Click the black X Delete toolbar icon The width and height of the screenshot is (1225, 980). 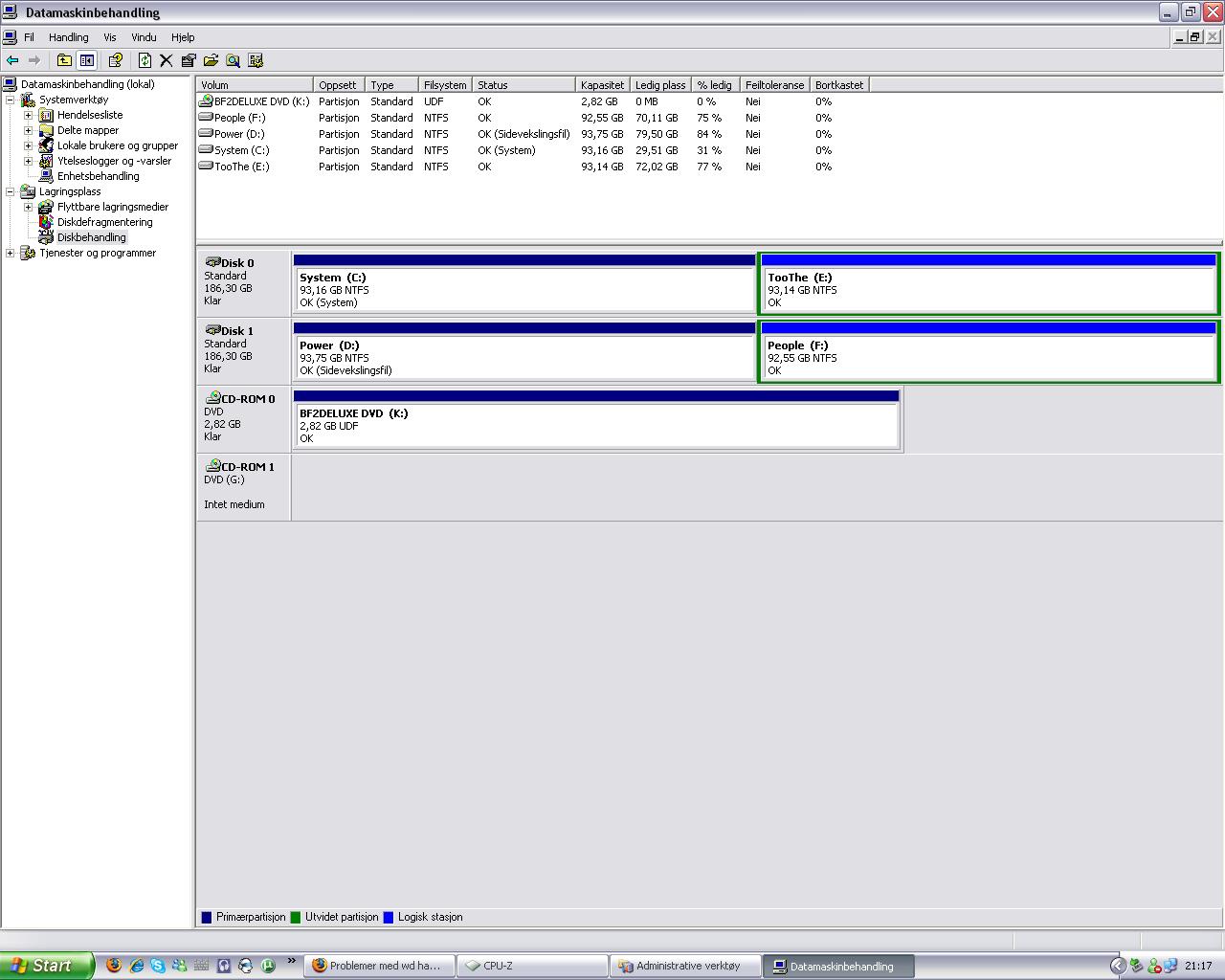(x=167, y=60)
